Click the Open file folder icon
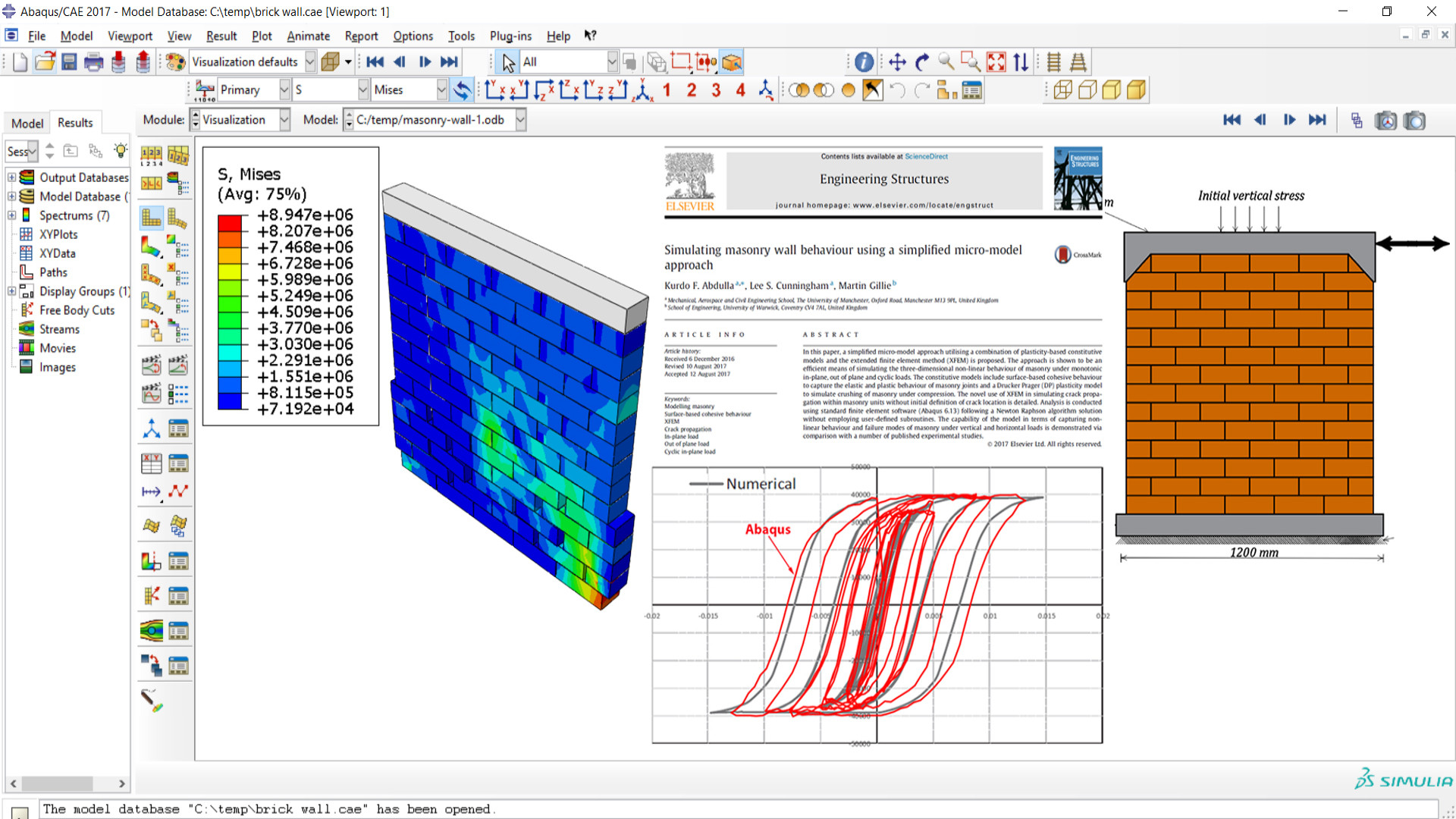 (45, 62)
